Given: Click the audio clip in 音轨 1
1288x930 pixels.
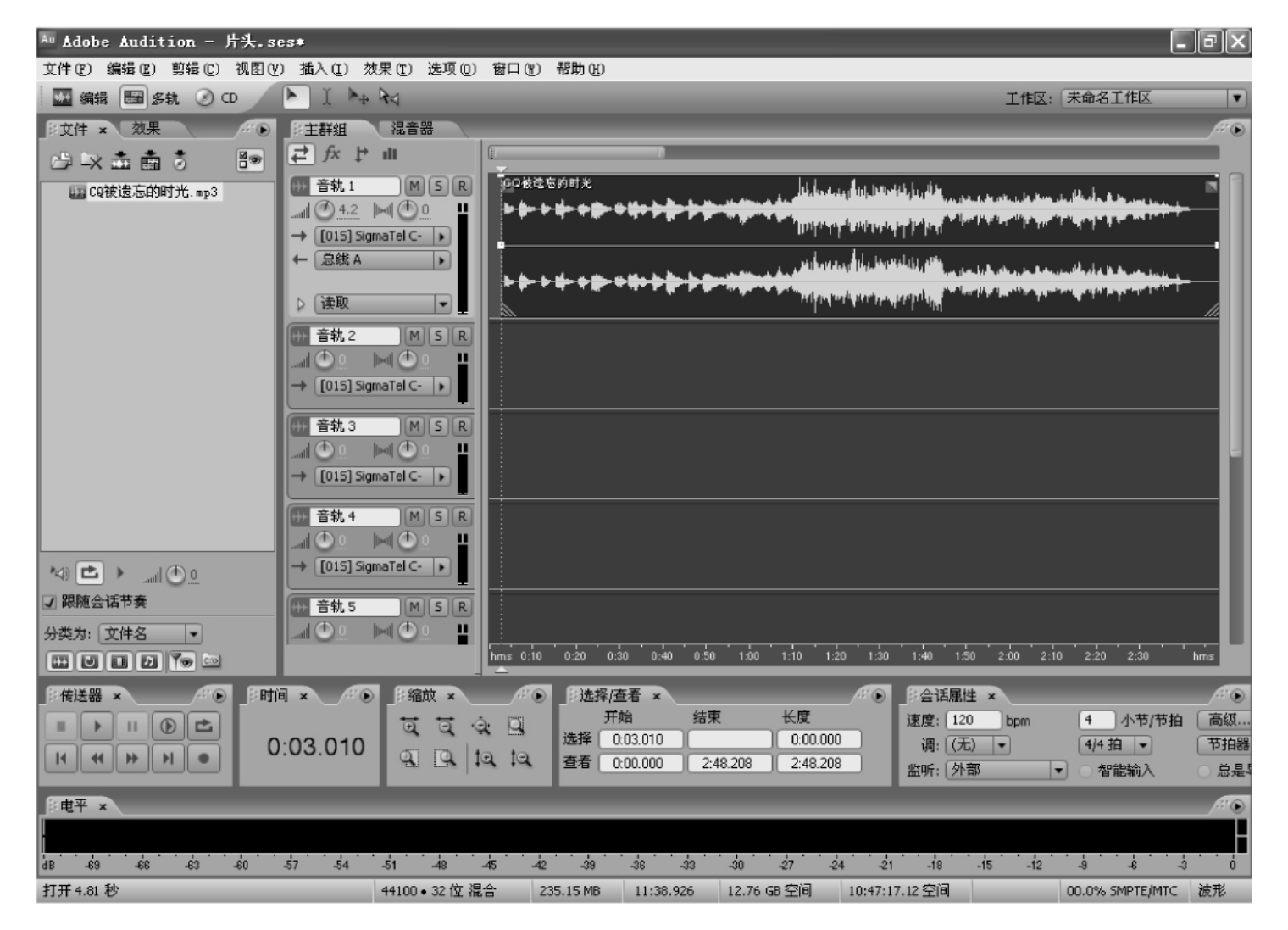Looking at the screenshot, I should click(859, 246).
